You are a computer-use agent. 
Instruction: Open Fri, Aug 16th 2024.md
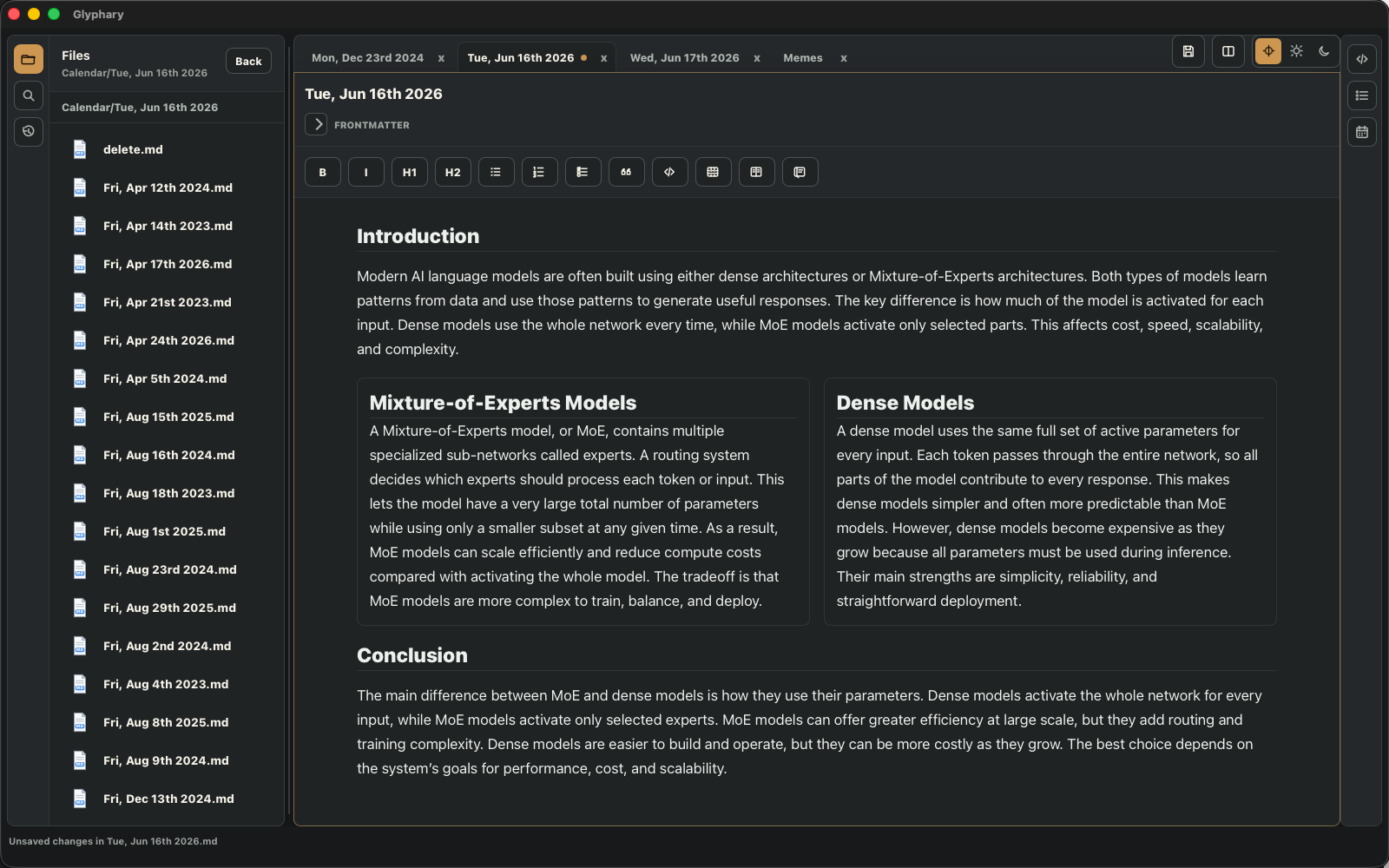pos(167,455)
